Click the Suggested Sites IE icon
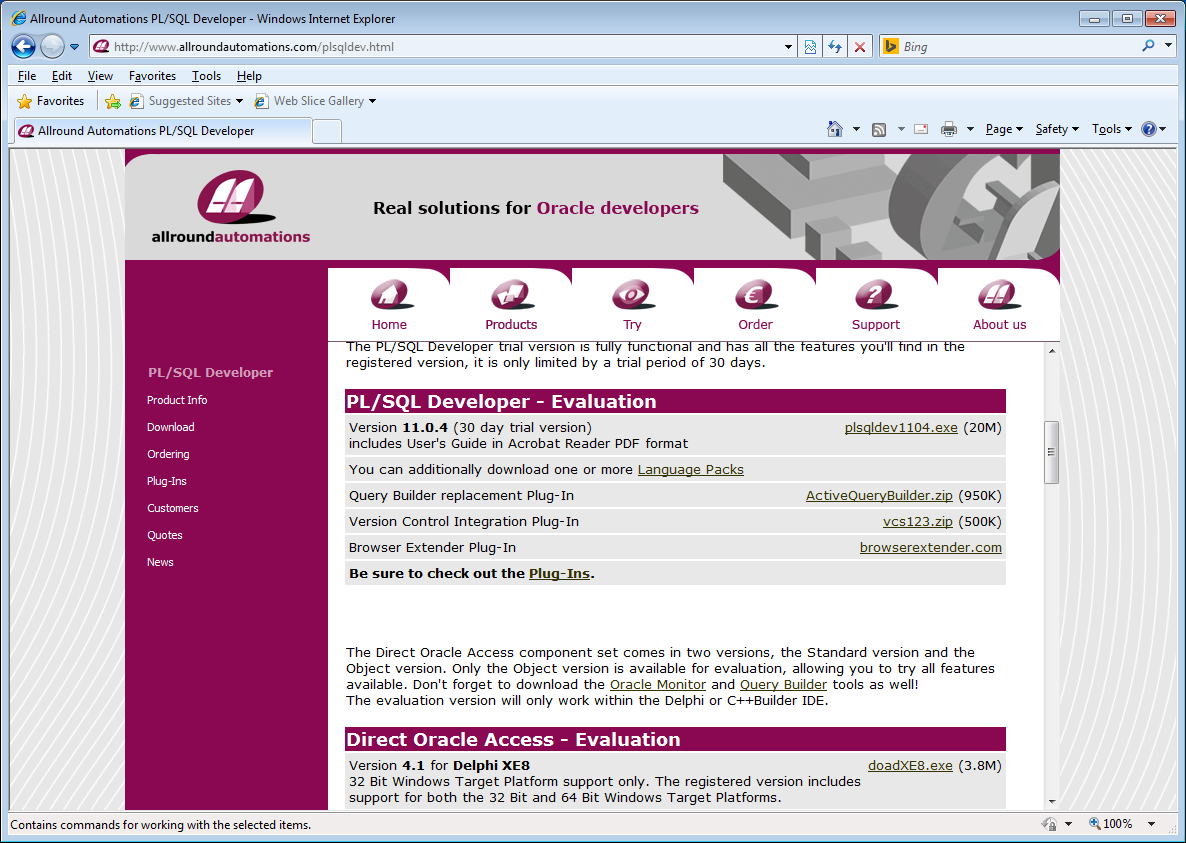 tap(136, 101)
